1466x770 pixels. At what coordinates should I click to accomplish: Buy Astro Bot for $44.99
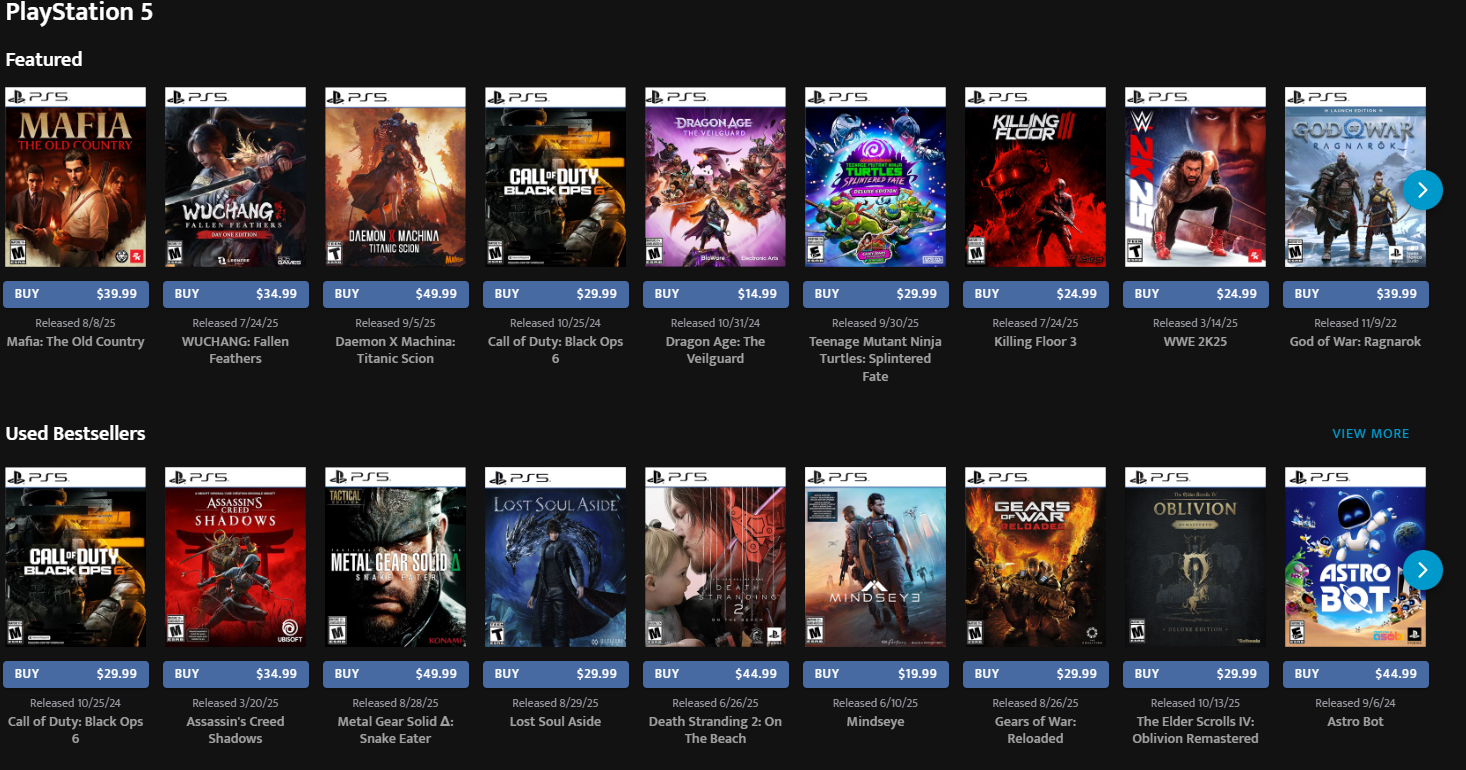tap(1356, 674)
